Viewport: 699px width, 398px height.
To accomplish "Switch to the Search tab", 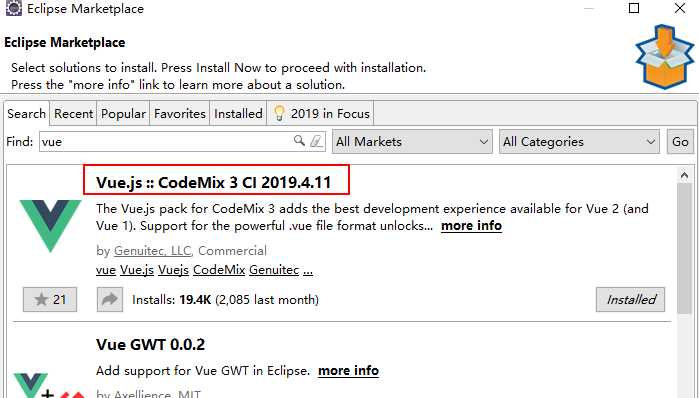I will [x=26, y=113].
